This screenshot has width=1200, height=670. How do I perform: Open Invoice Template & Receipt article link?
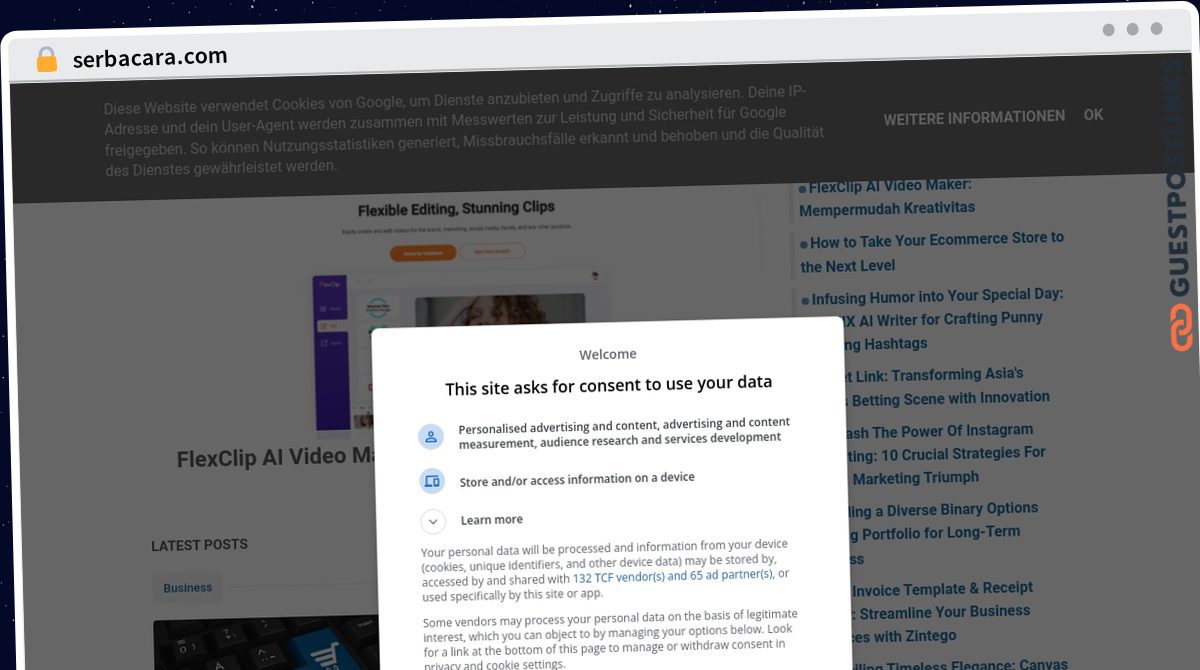click(x=940, y=611)
